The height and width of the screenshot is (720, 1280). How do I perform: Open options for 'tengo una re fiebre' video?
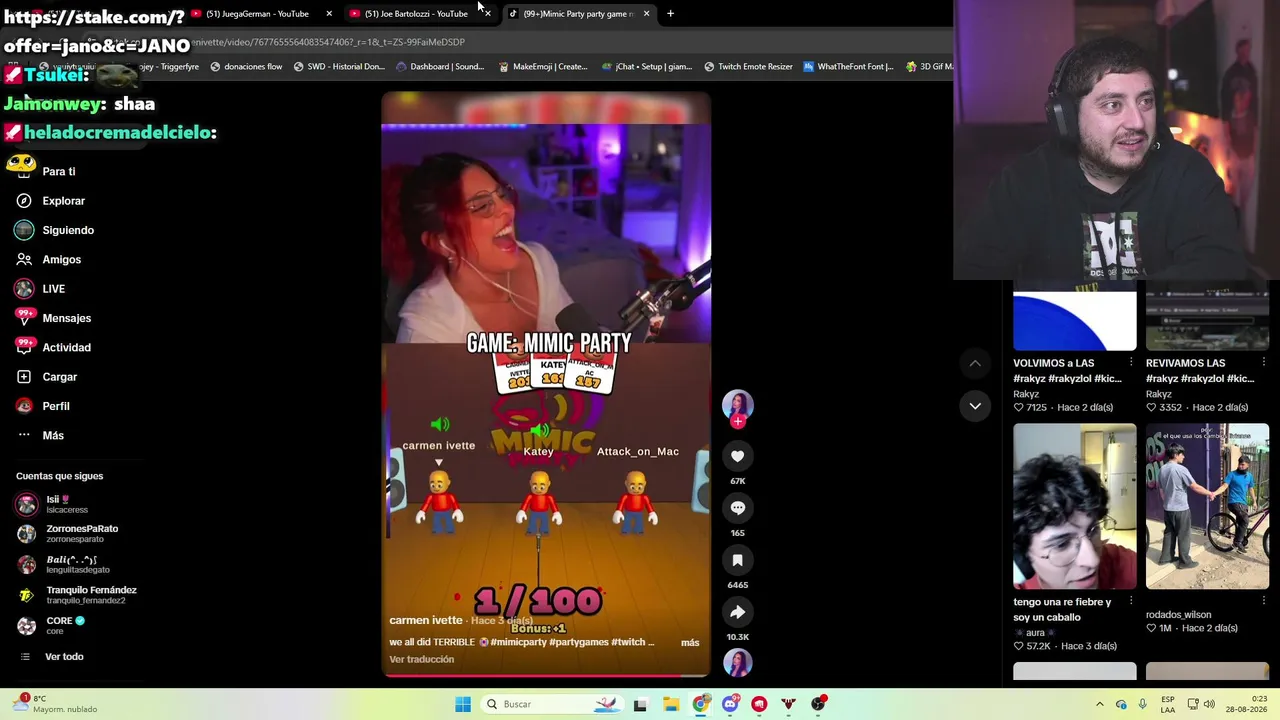pyautogui.click(x=1131, y=602)
